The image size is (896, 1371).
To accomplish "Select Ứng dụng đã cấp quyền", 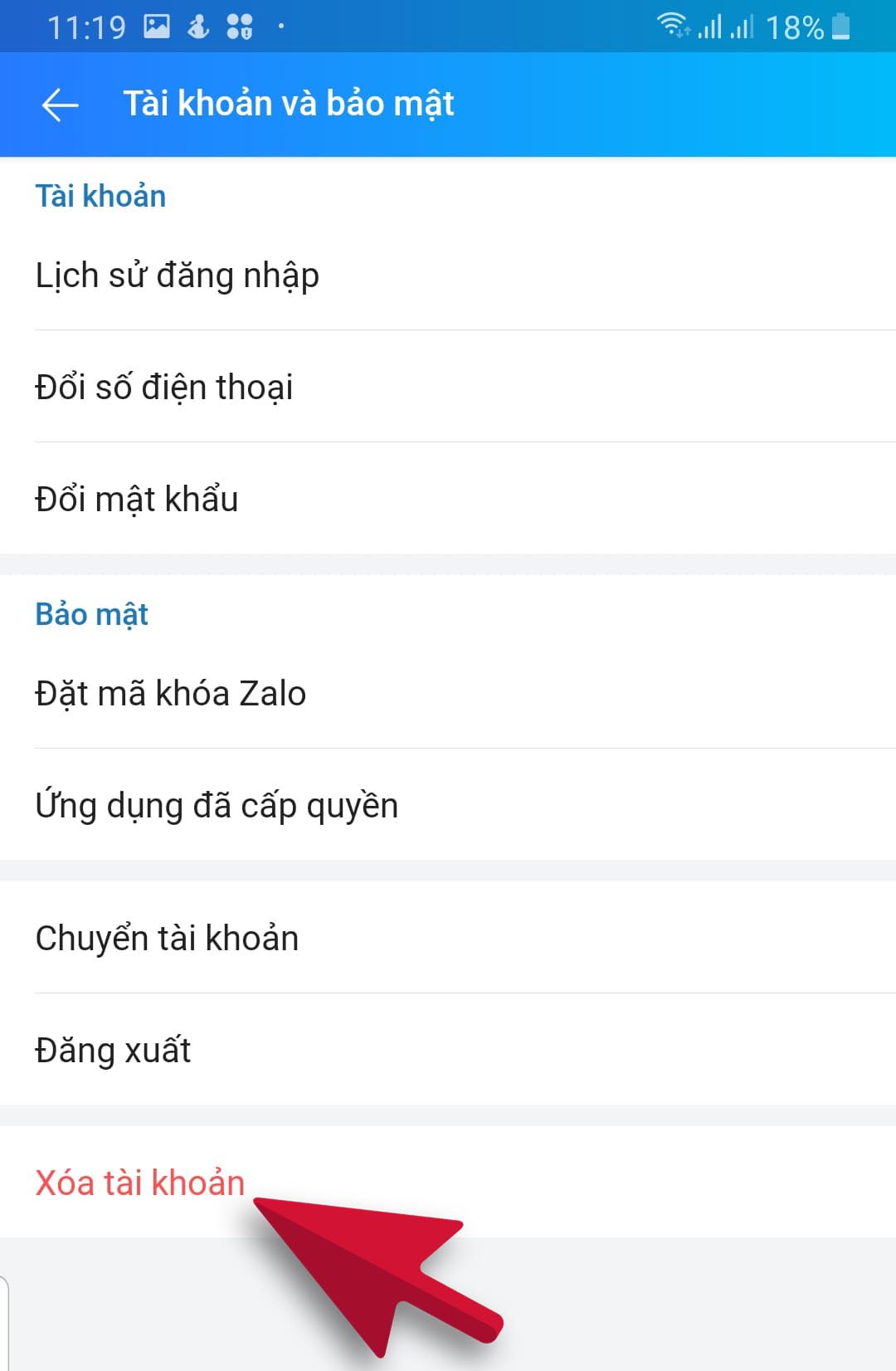I will pos(217,806).
